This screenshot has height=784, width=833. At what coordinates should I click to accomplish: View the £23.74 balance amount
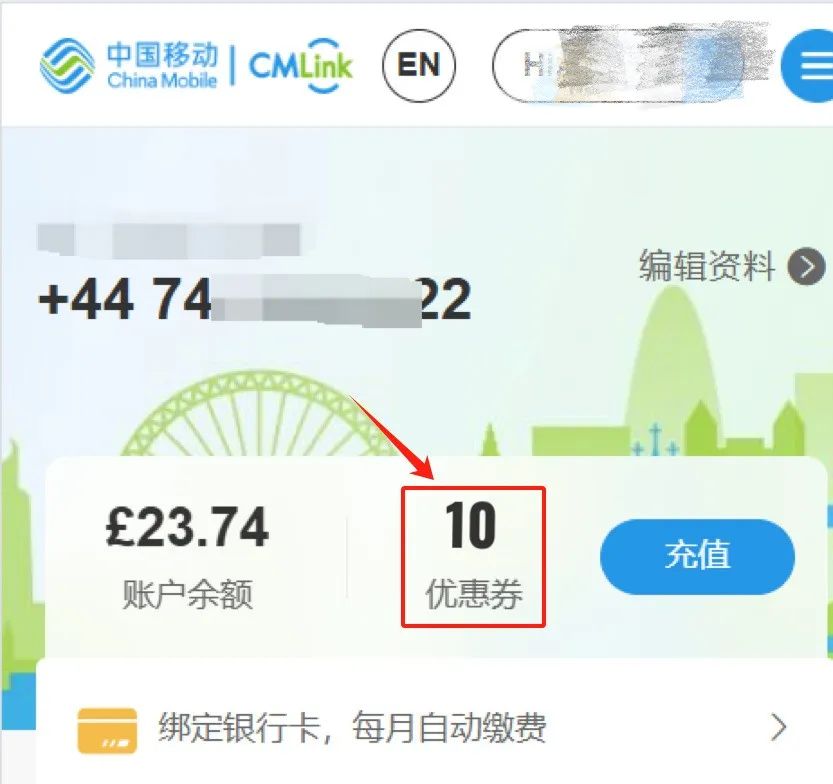[187, 527]
